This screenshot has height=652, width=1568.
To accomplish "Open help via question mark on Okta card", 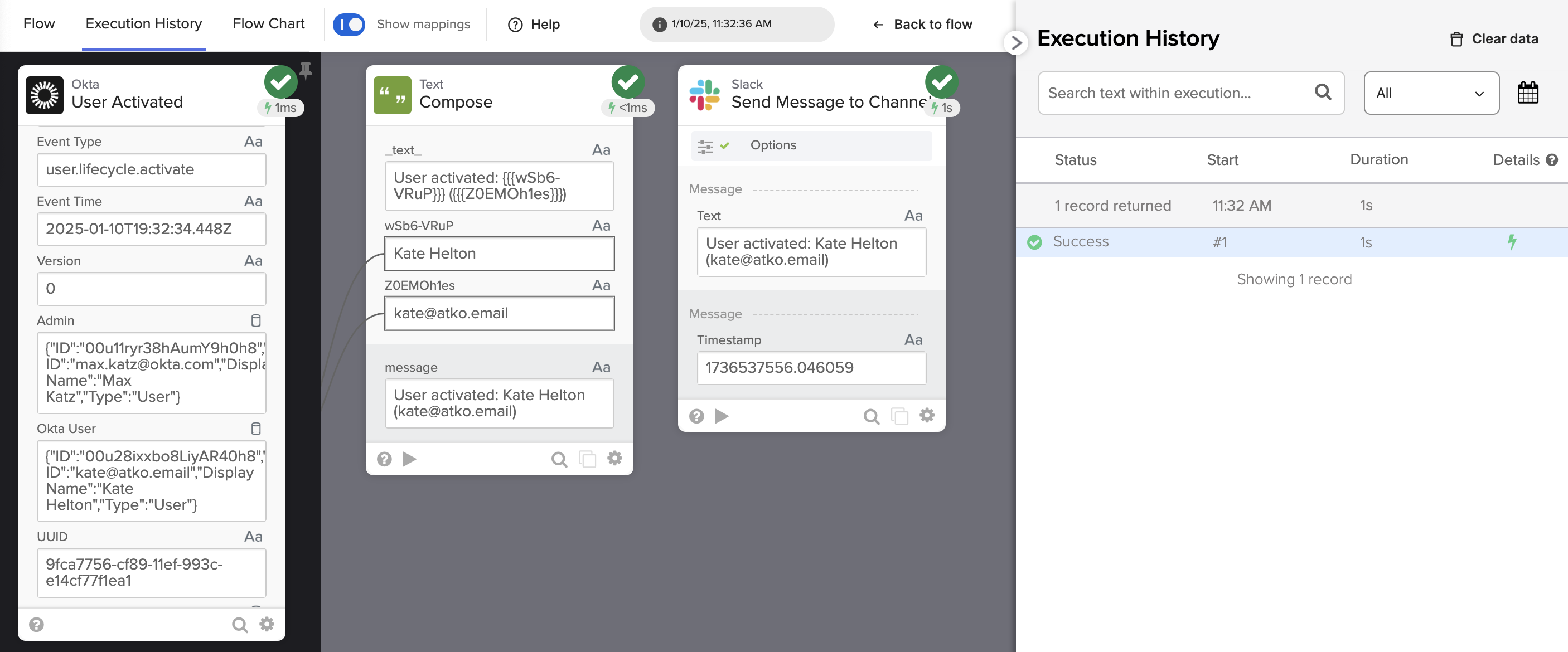I will coord(37,624).
